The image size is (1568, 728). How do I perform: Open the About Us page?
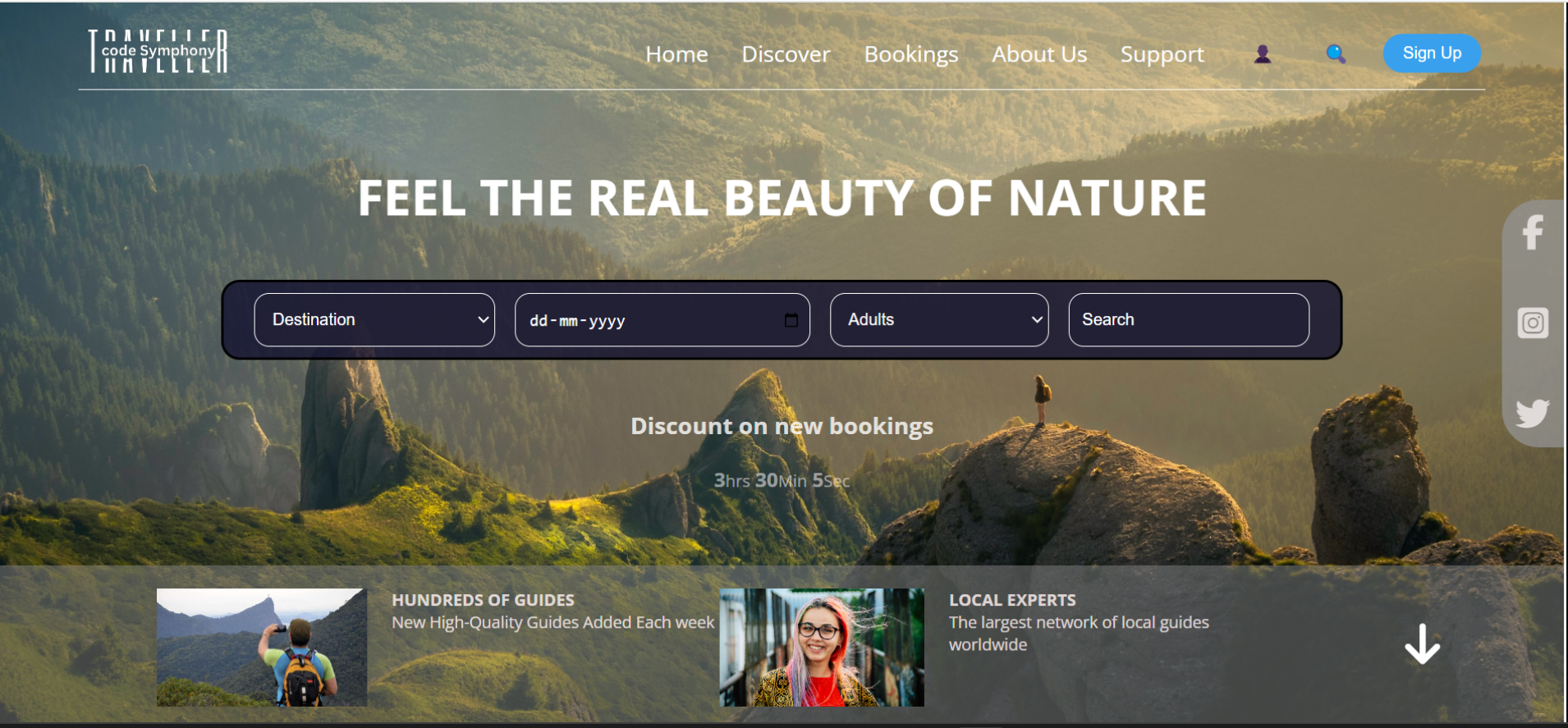[1039, 54]
